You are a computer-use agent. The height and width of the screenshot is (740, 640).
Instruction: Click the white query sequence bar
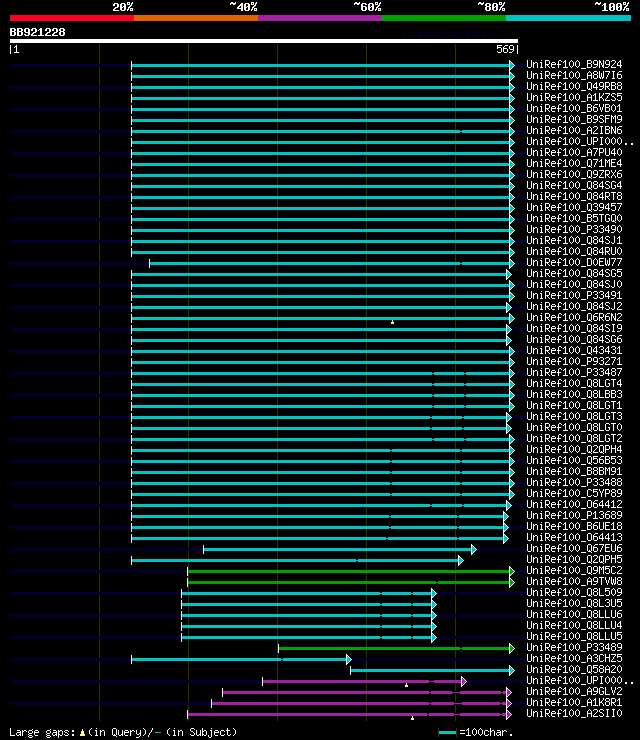[x=264, y=41]
